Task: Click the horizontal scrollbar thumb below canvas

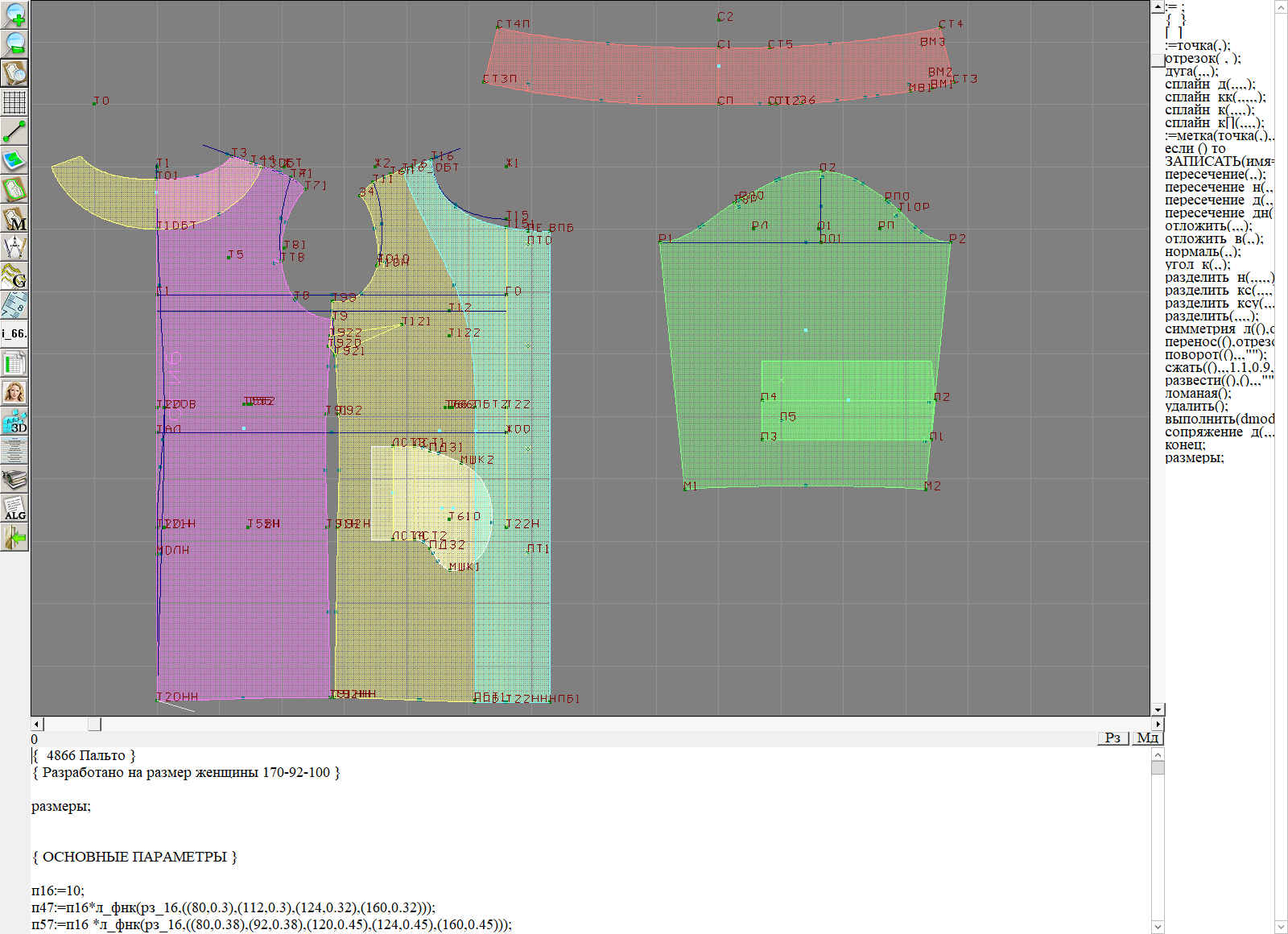Action: tap(94, 724)
